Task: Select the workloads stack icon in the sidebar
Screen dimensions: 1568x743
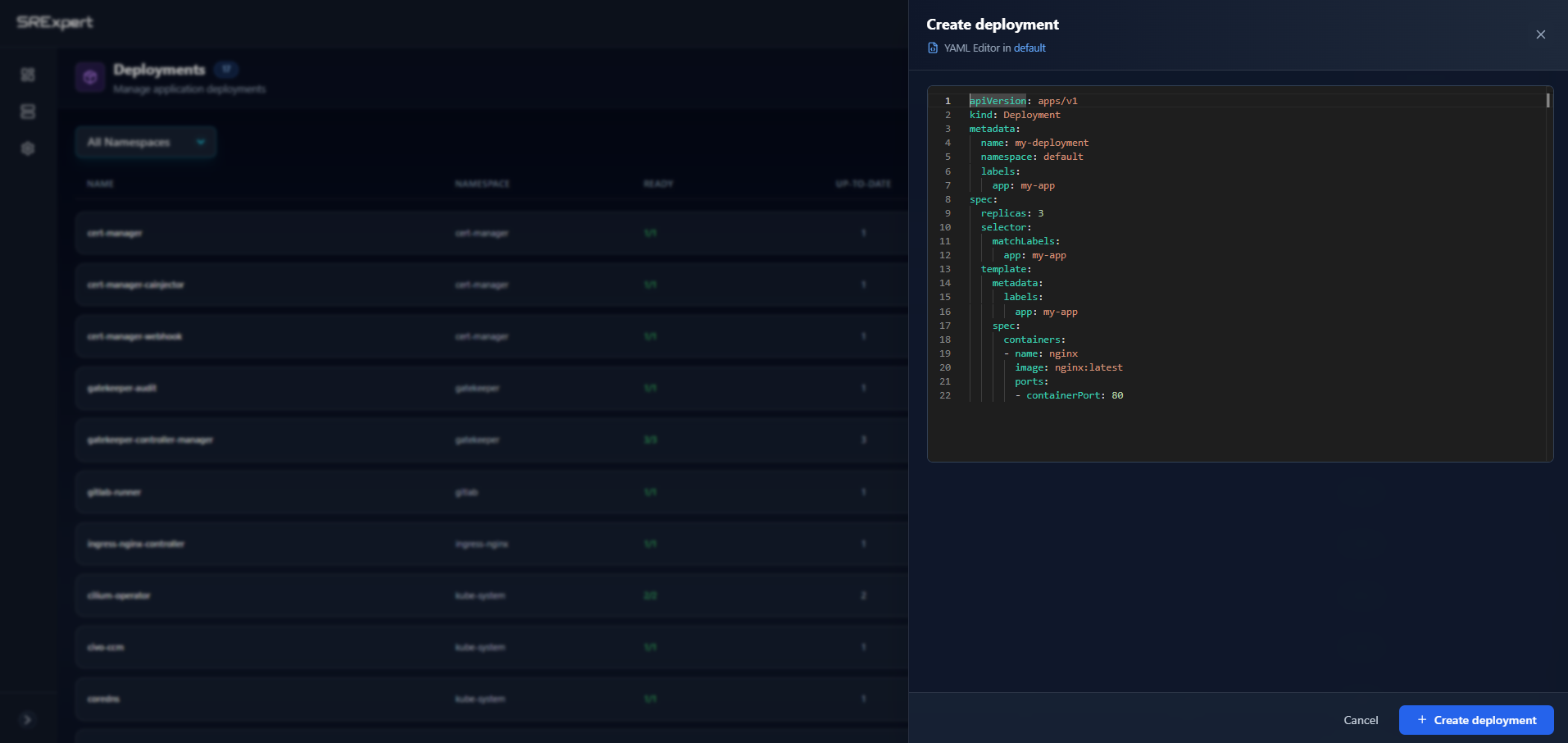Action: click(27, 112)
